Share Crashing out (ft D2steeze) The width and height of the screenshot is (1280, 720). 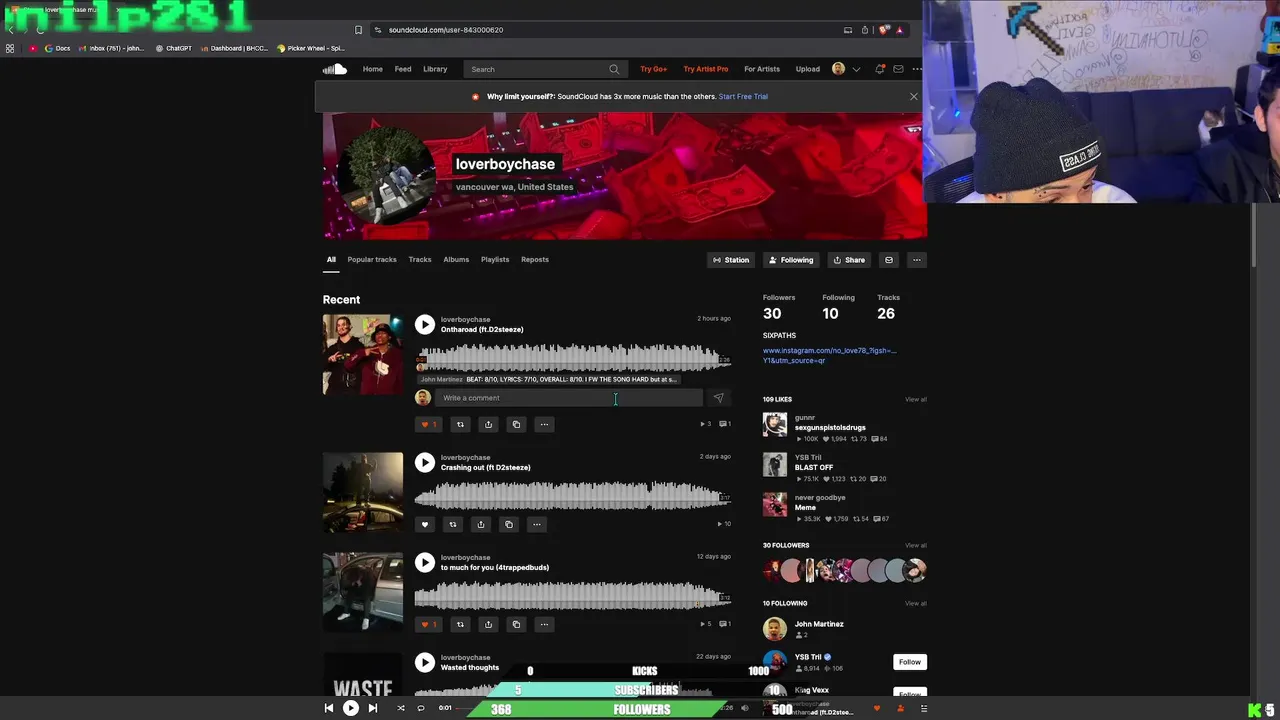480,524
